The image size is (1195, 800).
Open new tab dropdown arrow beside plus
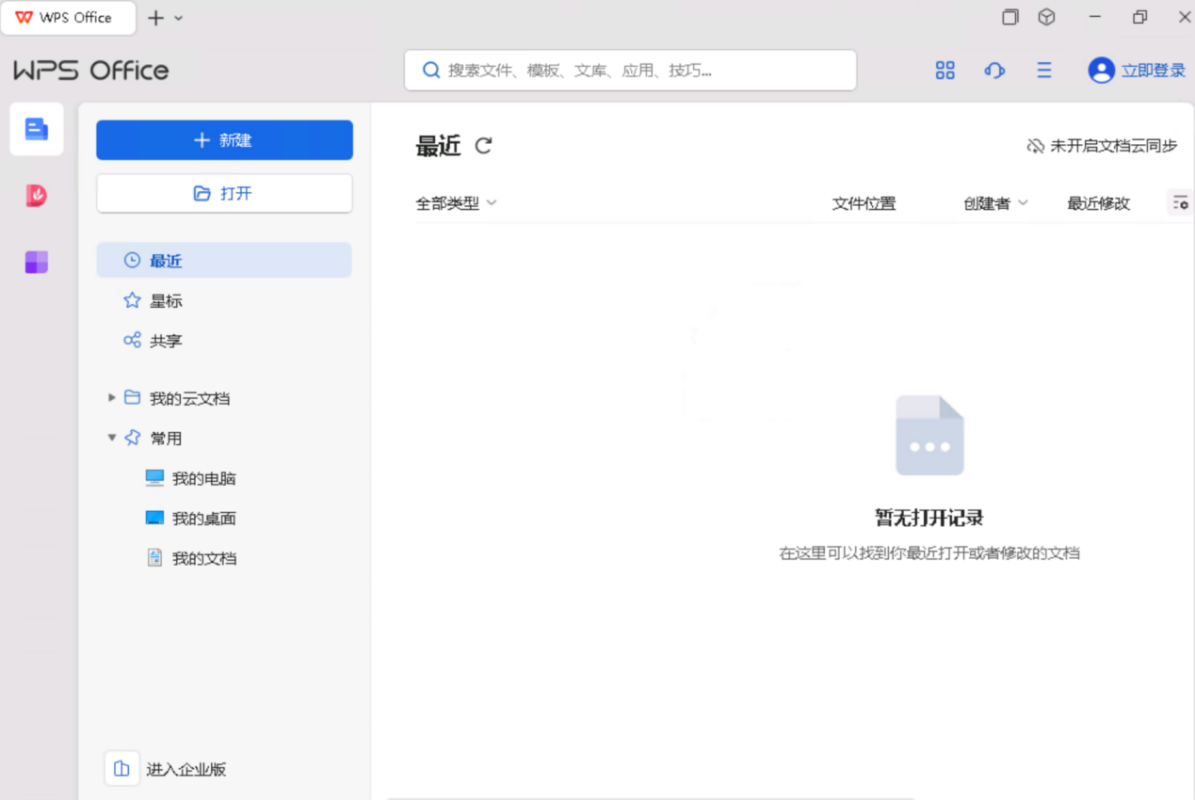[179, 18]
